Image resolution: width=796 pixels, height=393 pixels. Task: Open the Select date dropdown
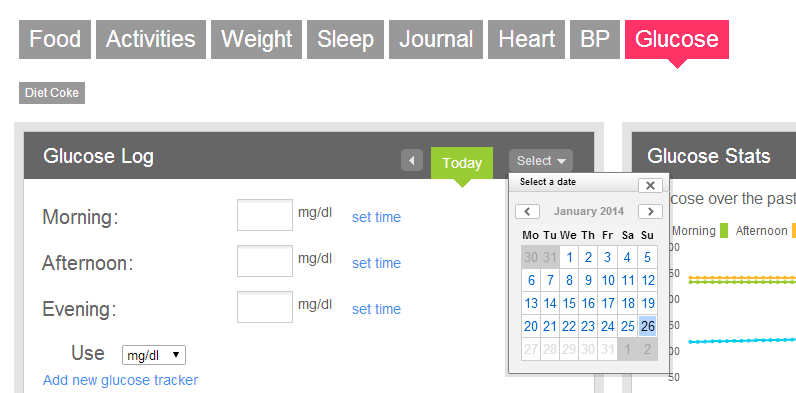tap(541, 161)
